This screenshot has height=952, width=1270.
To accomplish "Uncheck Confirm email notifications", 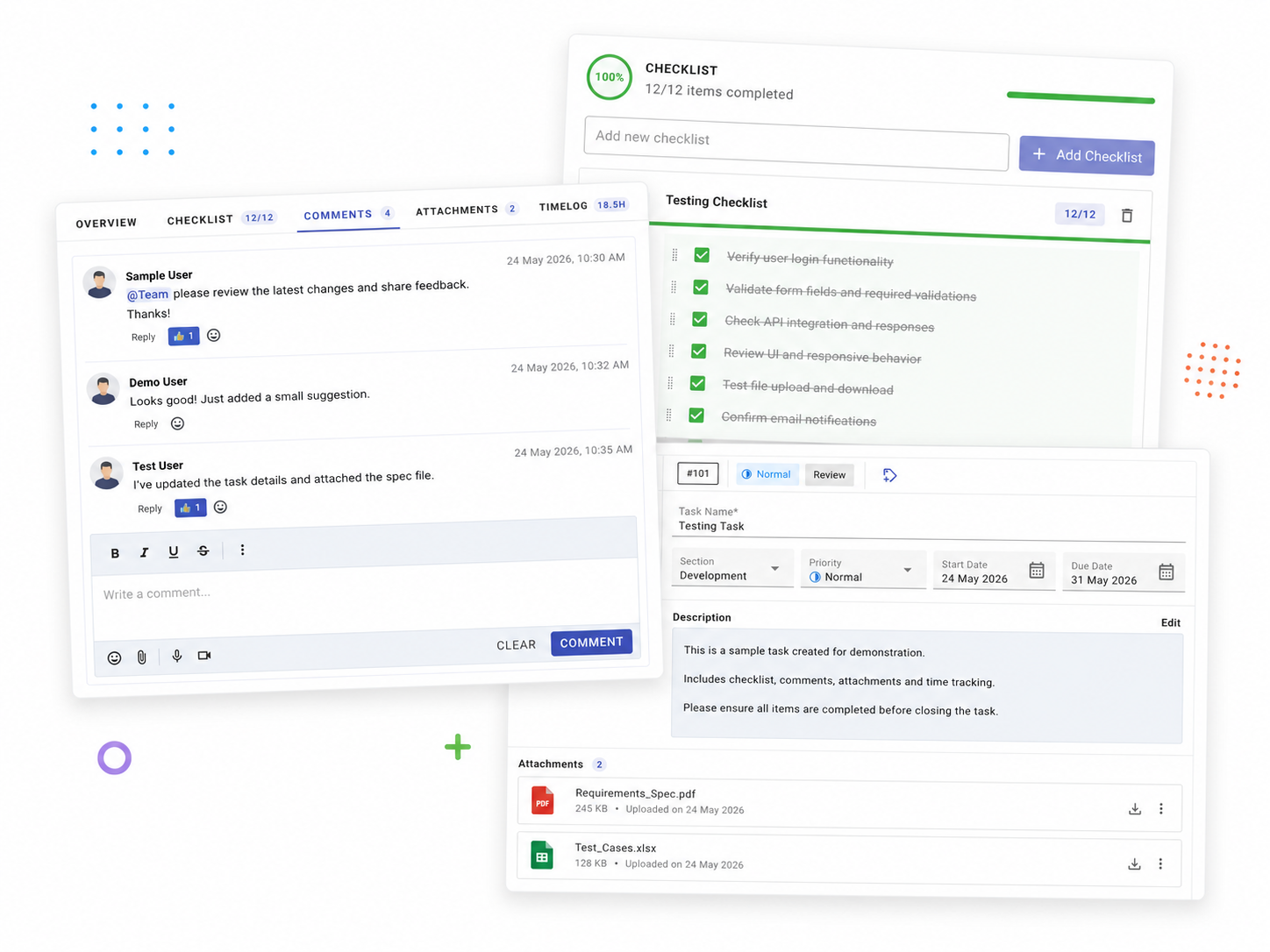I will tap(697, 416).
